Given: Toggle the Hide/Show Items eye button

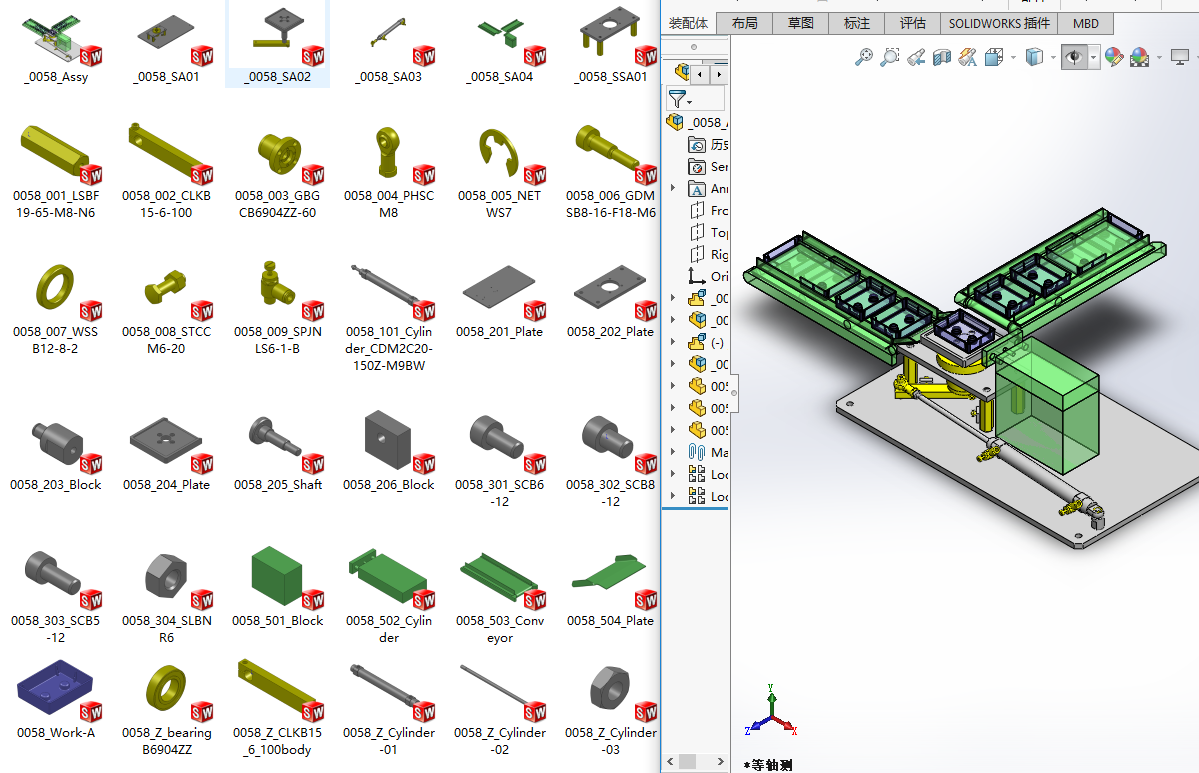Looking at the screenshot, I should pyautogui.click(x=1074, y=58).
